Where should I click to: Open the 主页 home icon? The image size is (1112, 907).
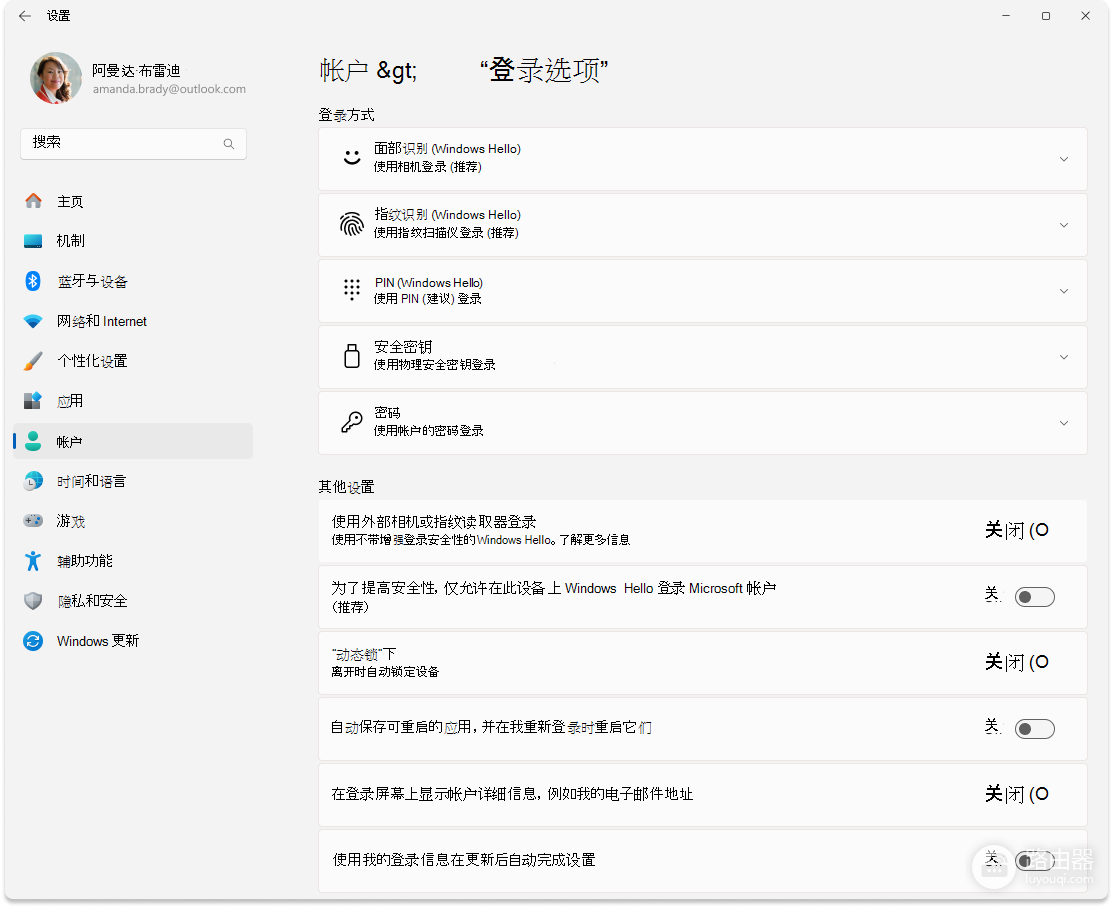[x=33, y=201]
